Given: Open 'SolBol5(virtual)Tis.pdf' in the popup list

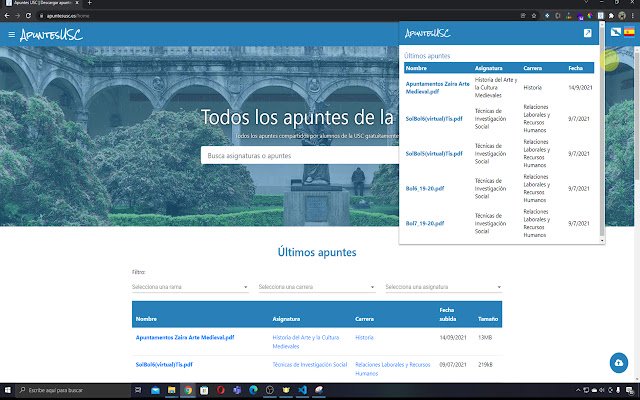Looking at the screenshot, I should (x=434, y=154).
